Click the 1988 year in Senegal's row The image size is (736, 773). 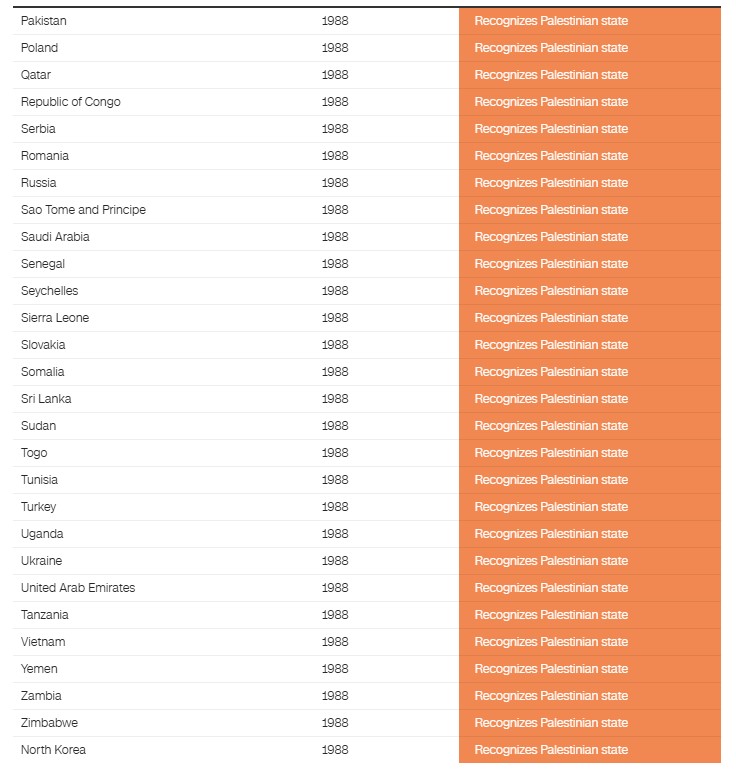tap(335, 264)
